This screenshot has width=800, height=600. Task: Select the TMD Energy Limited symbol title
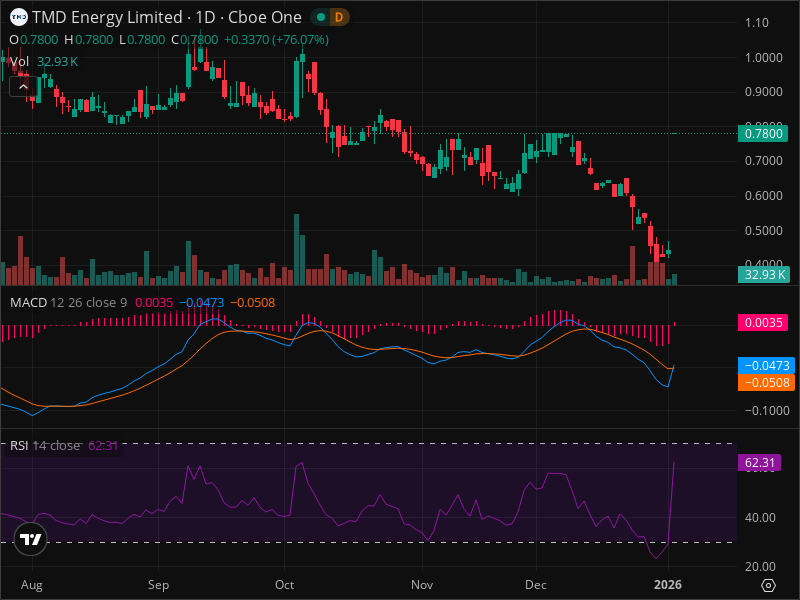coord(166,17)
